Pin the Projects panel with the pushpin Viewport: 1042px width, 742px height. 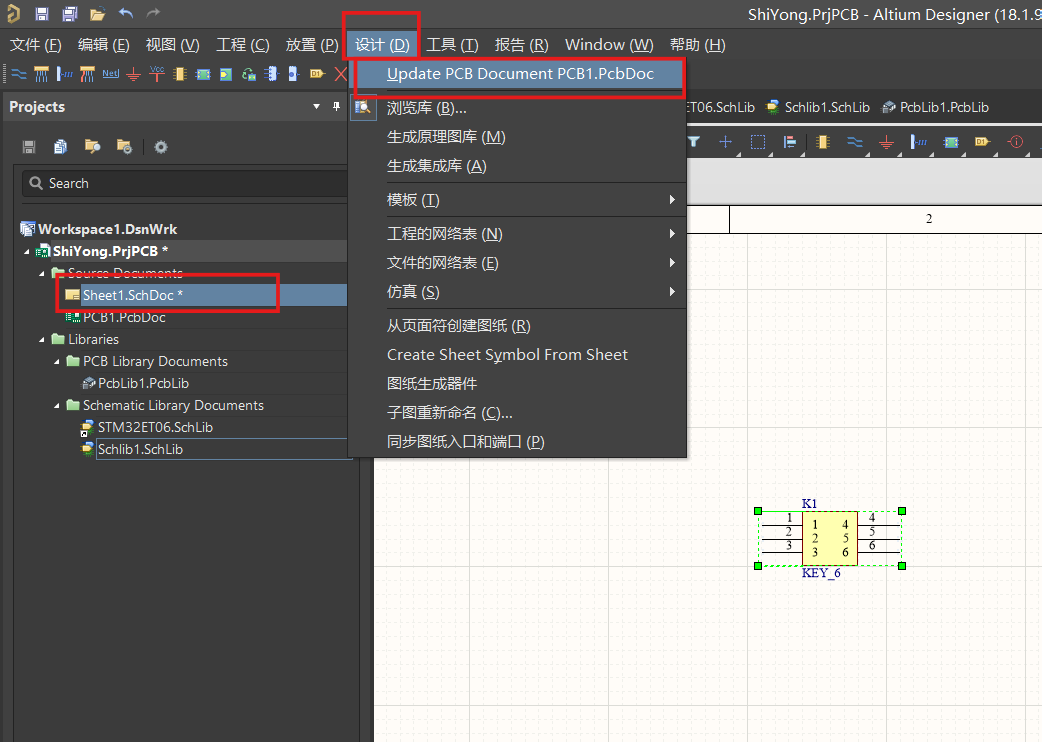click(x=336, y=106)
